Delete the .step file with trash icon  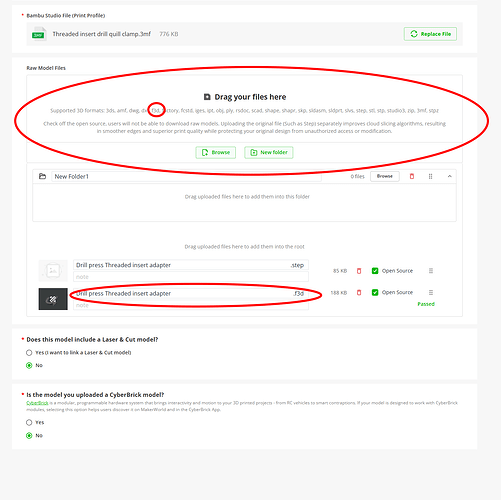[359, 271]
